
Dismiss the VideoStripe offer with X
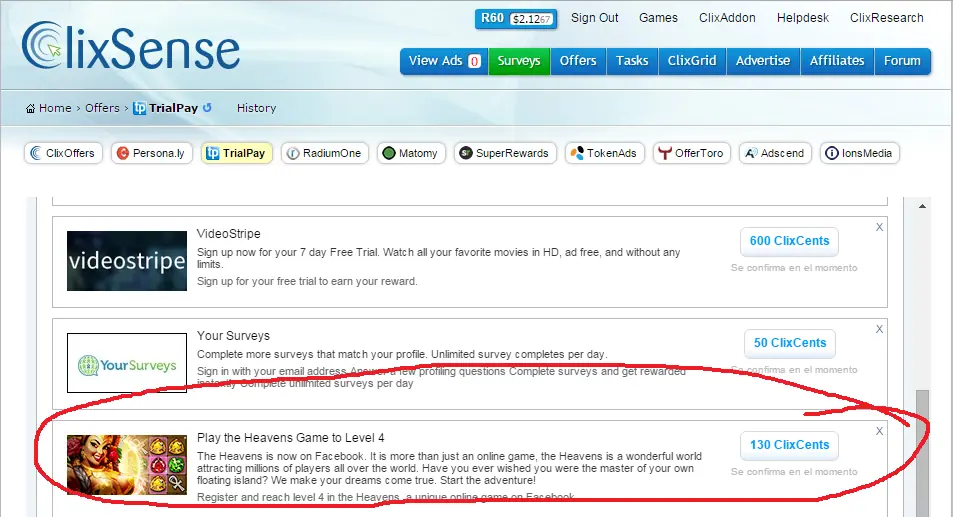tap(879, 227)
